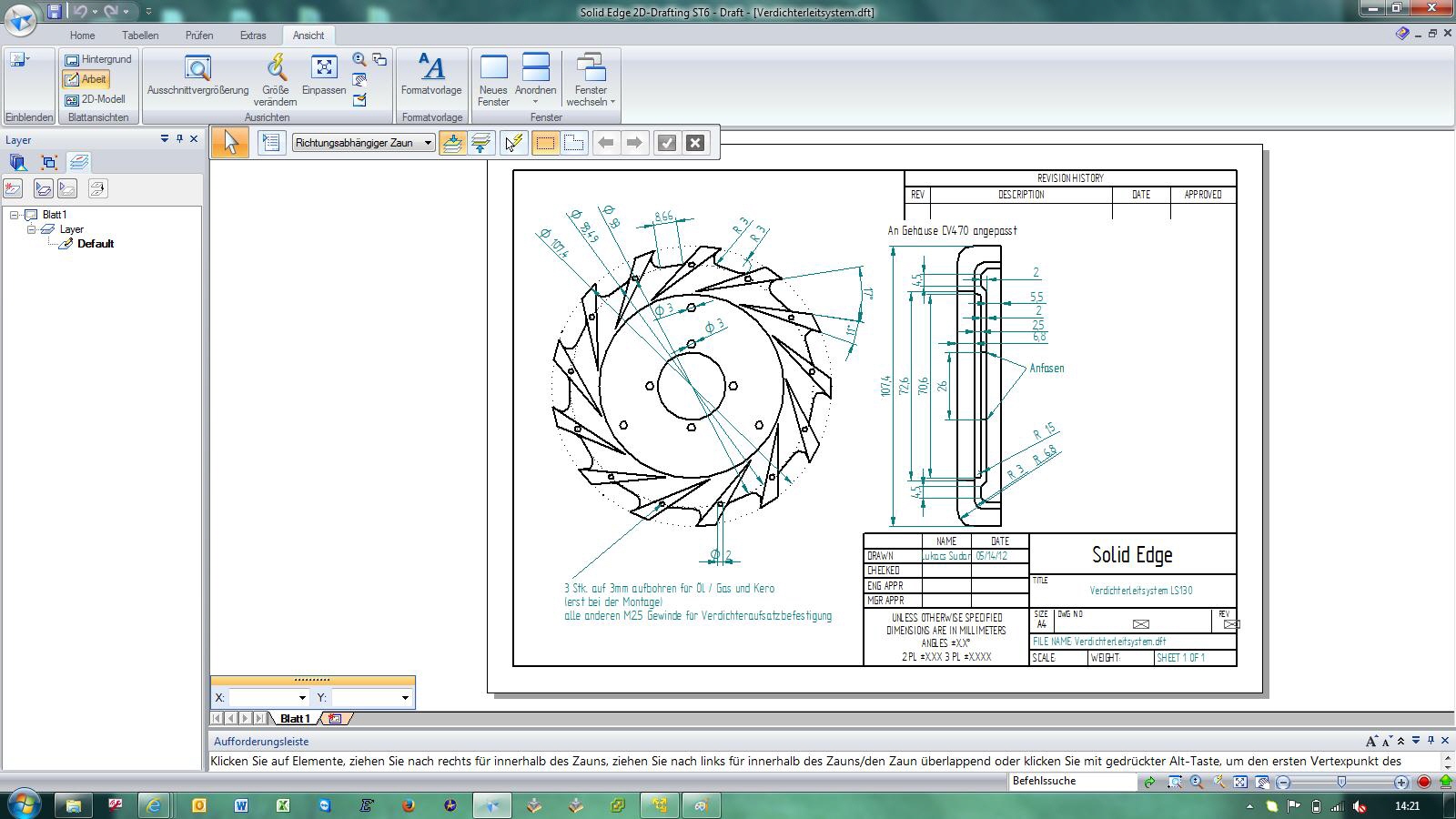Click the new sheet tab icon next to Blatt1
The height and width of the screenshot is (819, 1456).
click(335, 719)
